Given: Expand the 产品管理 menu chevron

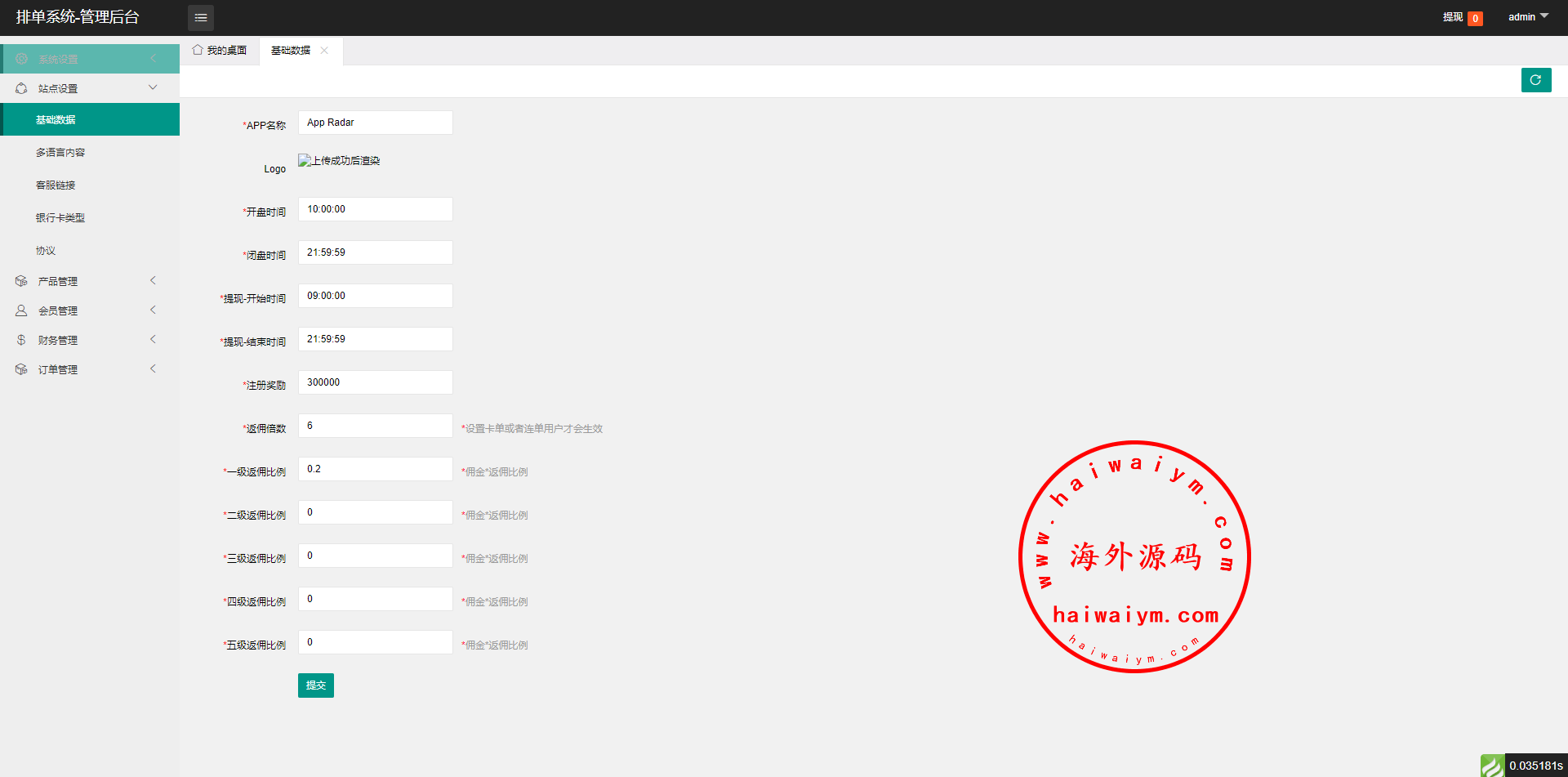Looking at the screenshot, I should click(153, 281).
